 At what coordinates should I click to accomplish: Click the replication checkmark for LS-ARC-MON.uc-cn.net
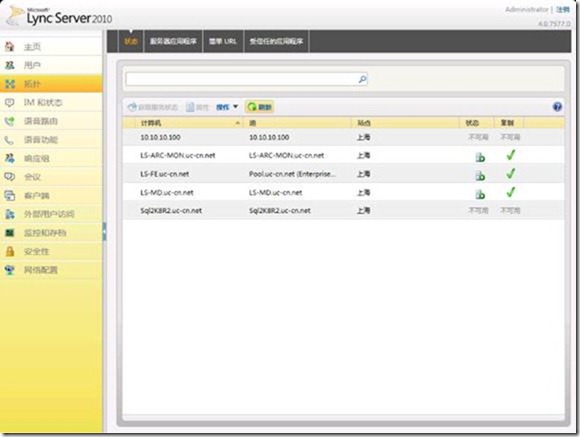click(x=510, y=155)
